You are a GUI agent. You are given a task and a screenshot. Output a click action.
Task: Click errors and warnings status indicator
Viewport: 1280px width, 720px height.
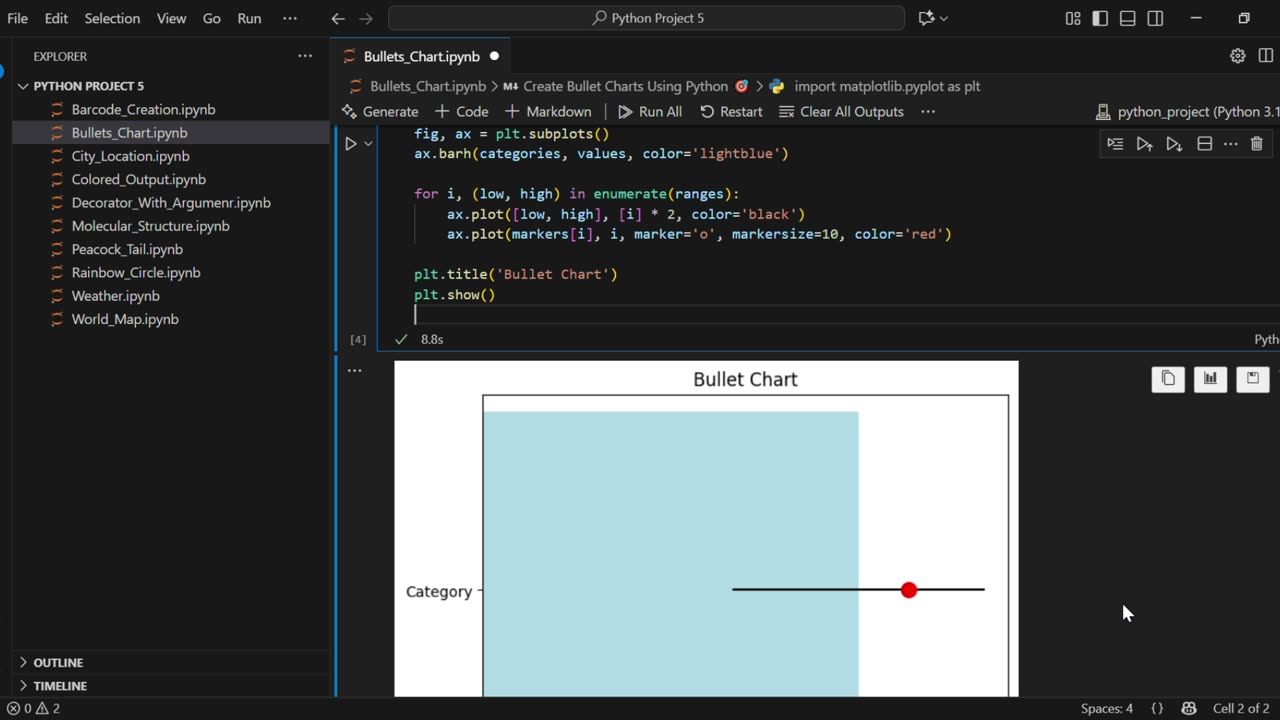[33, 708]
